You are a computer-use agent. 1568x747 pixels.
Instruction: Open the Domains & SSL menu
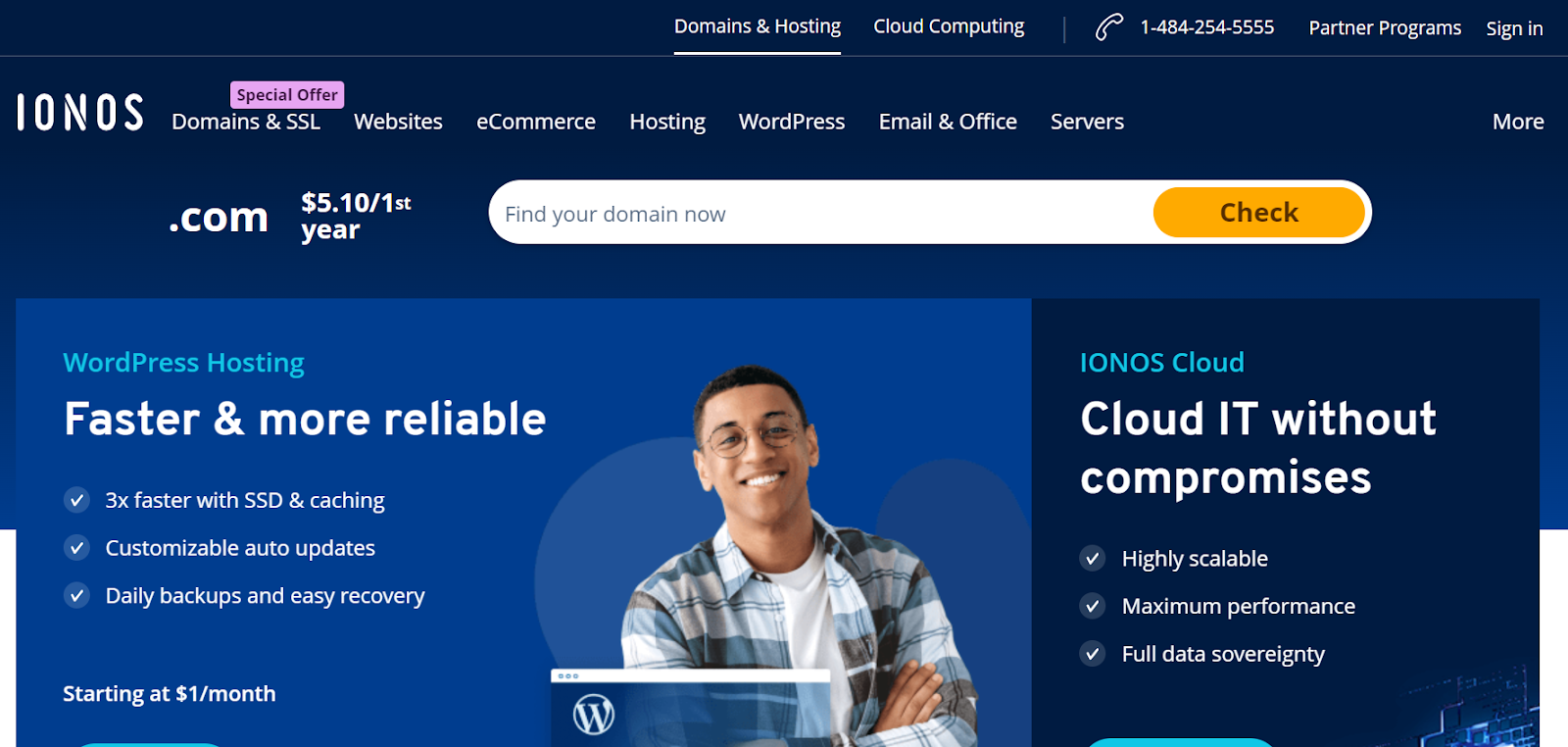(x=246, y=122)
